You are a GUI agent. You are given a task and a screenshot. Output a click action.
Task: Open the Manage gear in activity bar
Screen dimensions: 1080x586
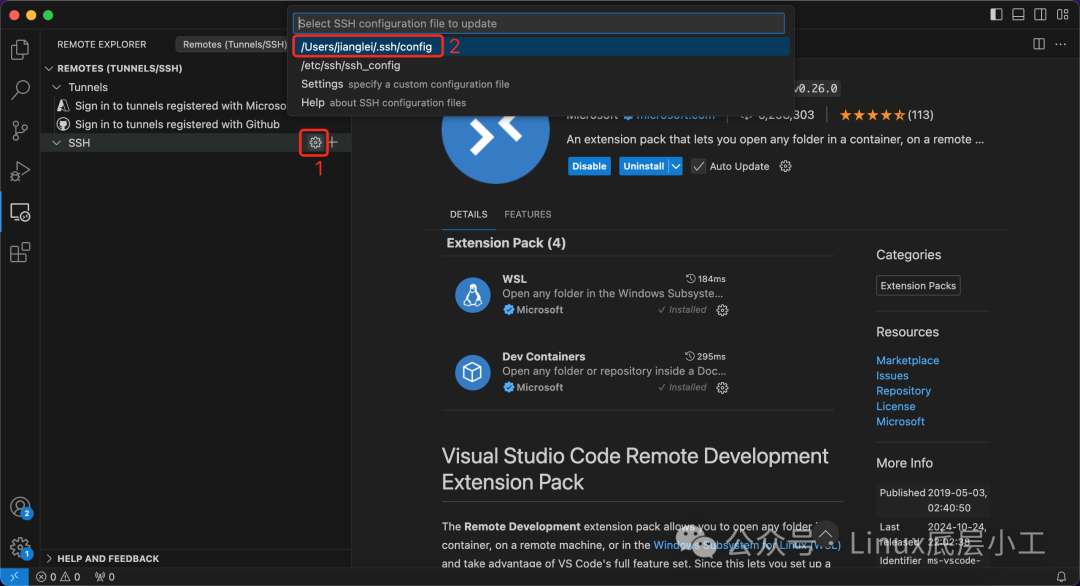pyautogui.click(x=20, y=548)
